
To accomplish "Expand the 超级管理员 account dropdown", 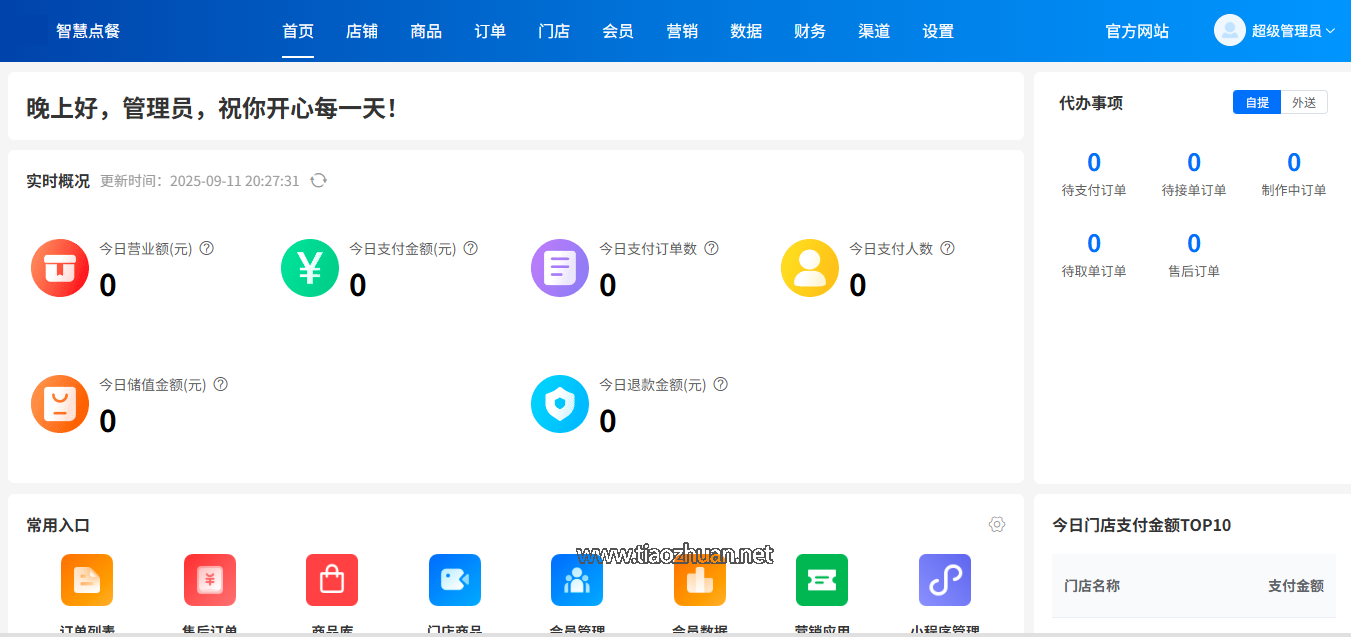I will (x=1285, y=30).
